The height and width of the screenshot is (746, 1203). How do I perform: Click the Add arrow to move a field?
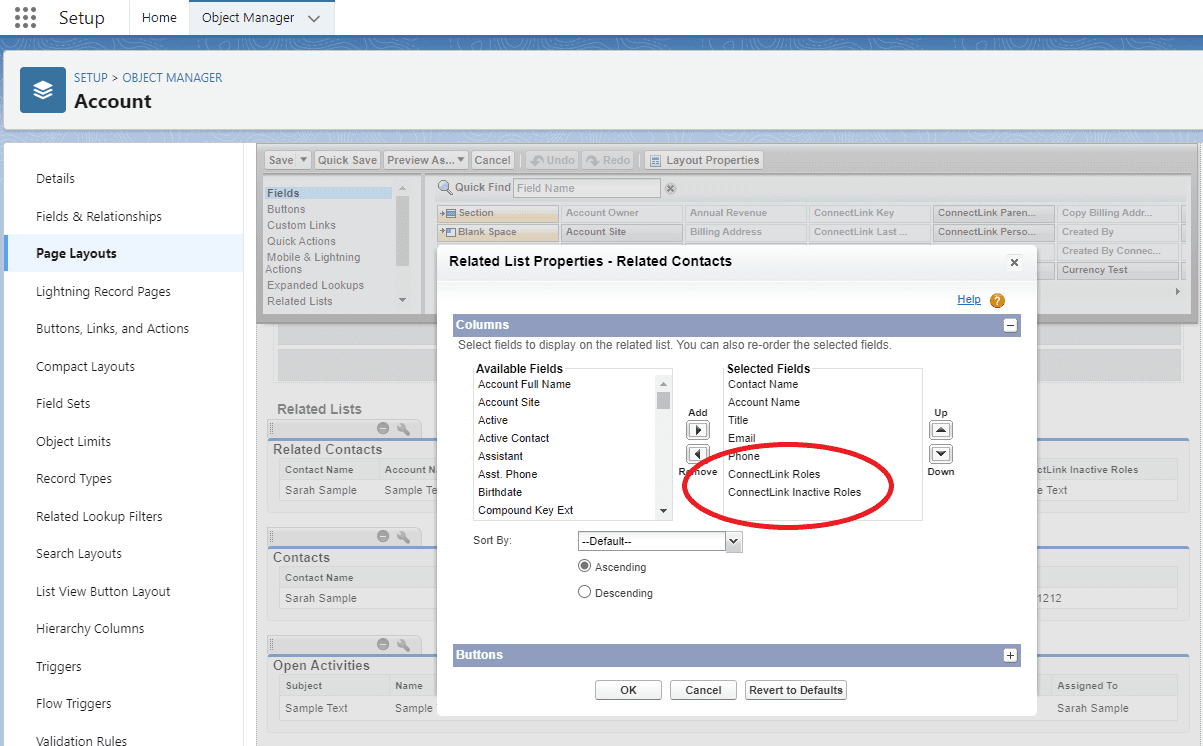[x=697, y=428]
